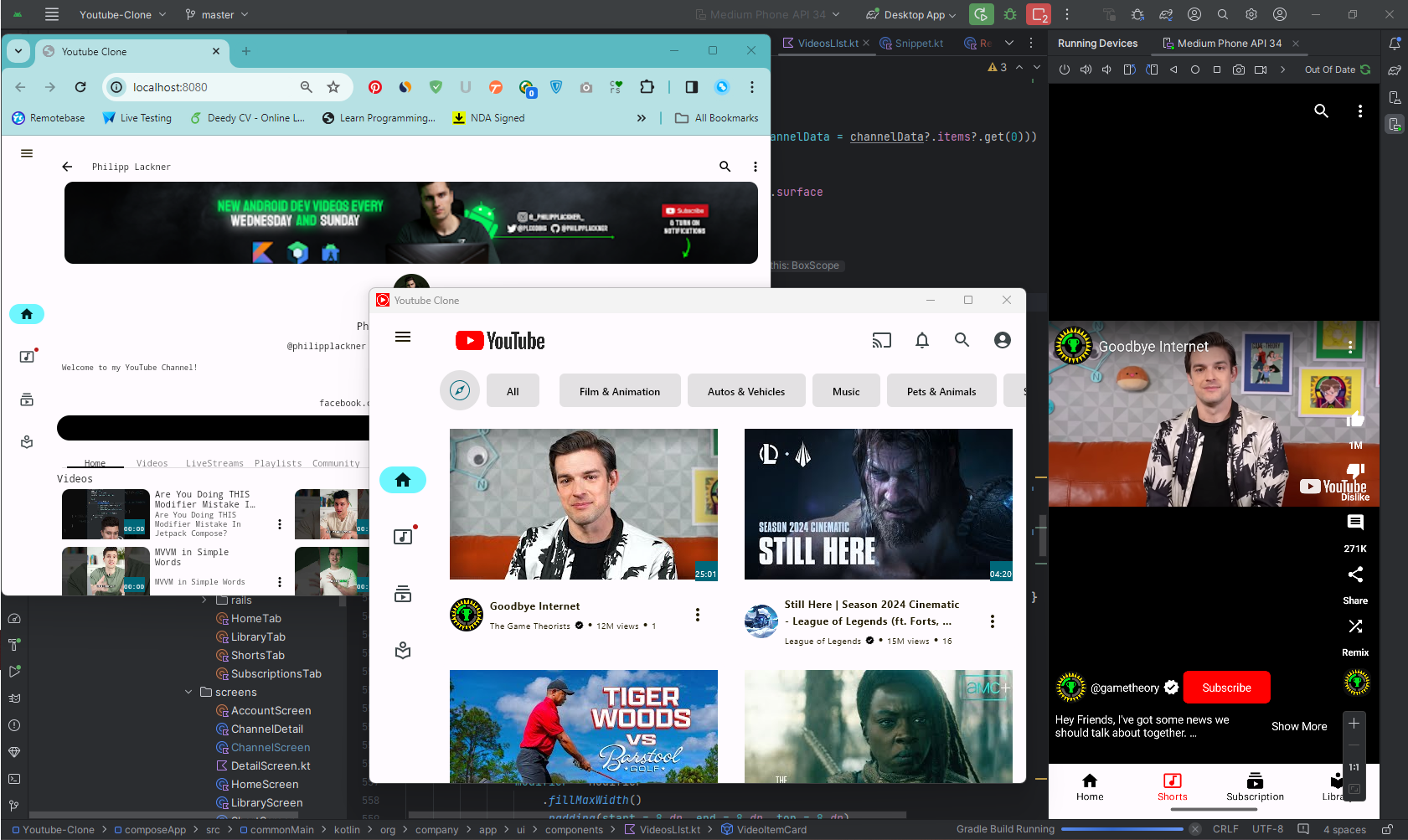
Task: Open Medium Phone API 34 device dropdown
Action: coord(768,14)
